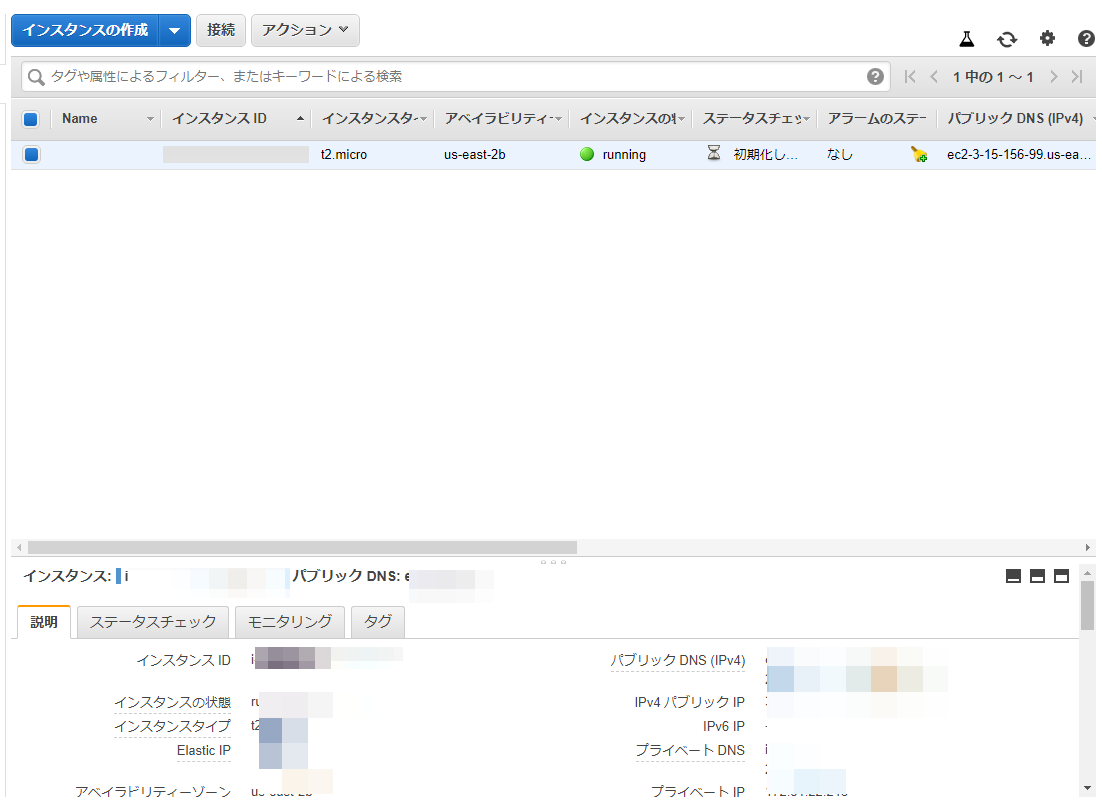Click the detail pane vertical scrollbar thumb
Screen dimensions: 1102x802
[x=1087, y=605]
